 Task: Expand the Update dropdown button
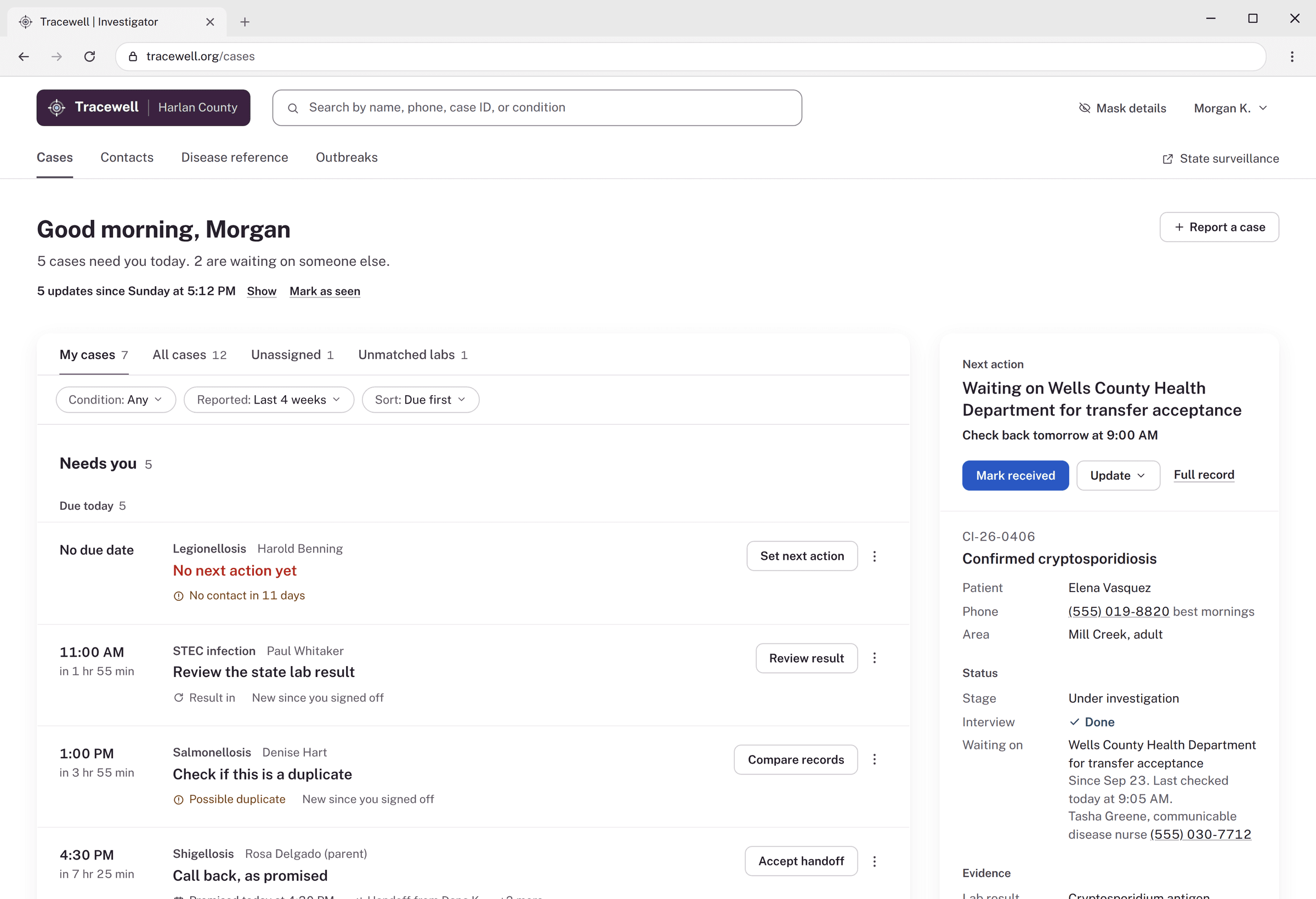[x=1118, y=476]
